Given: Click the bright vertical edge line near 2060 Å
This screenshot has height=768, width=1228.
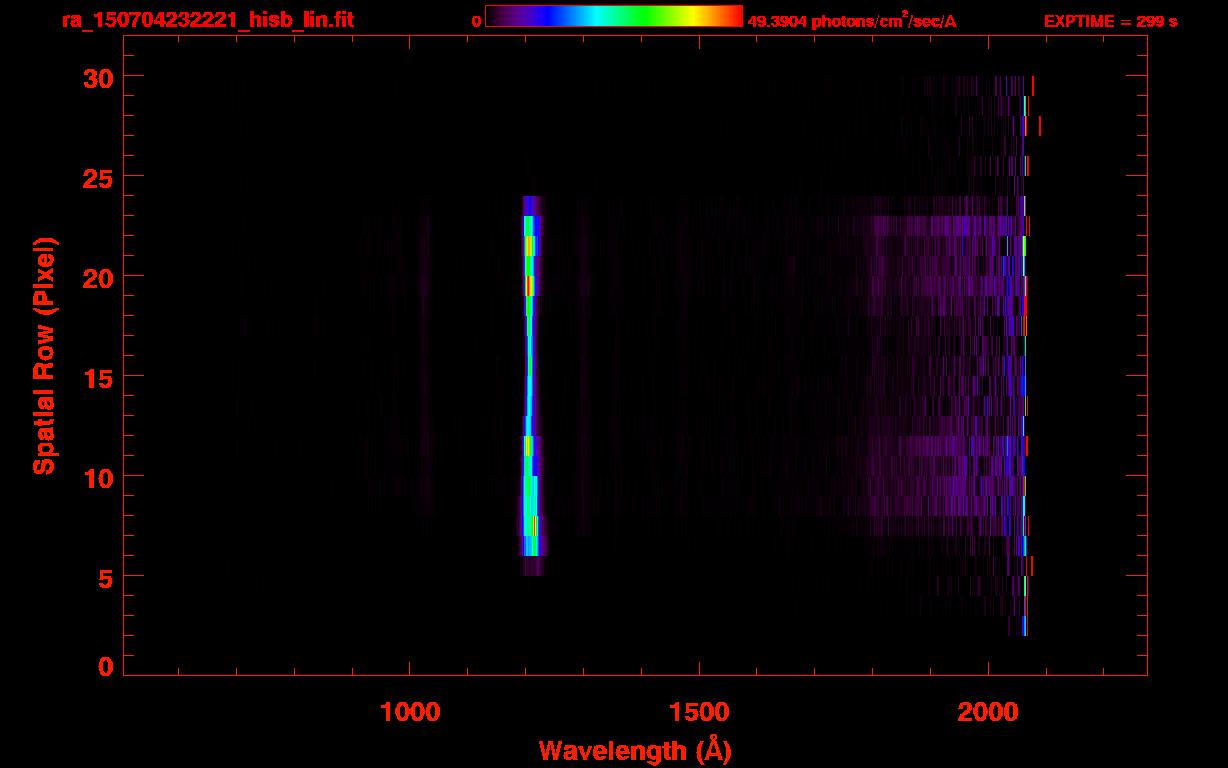Looking at the screenshot, I should pos(1025,355).
